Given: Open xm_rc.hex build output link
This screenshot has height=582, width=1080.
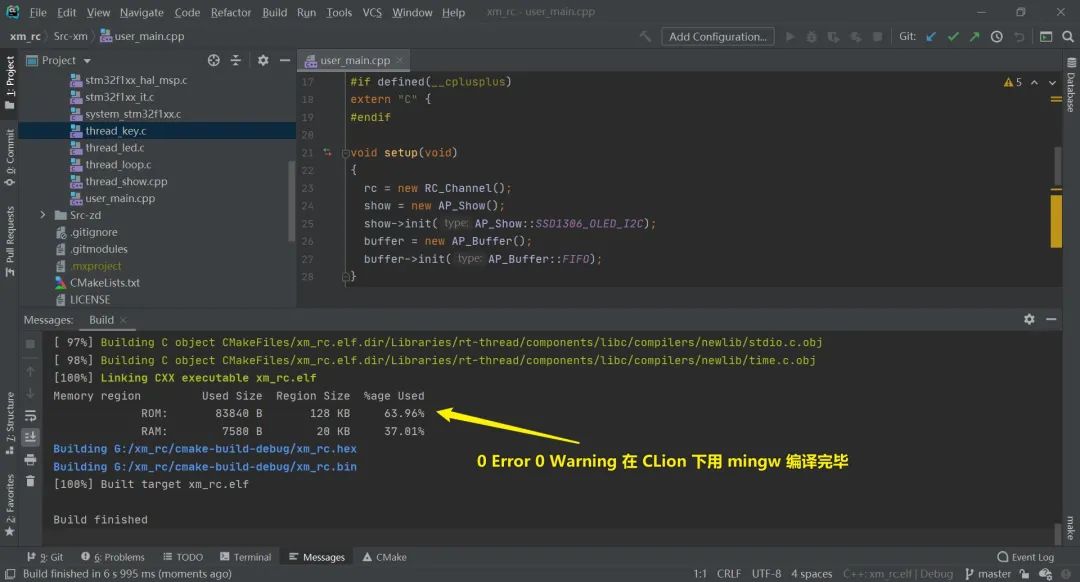Looking at the screenshot, I should click(205, 448).
